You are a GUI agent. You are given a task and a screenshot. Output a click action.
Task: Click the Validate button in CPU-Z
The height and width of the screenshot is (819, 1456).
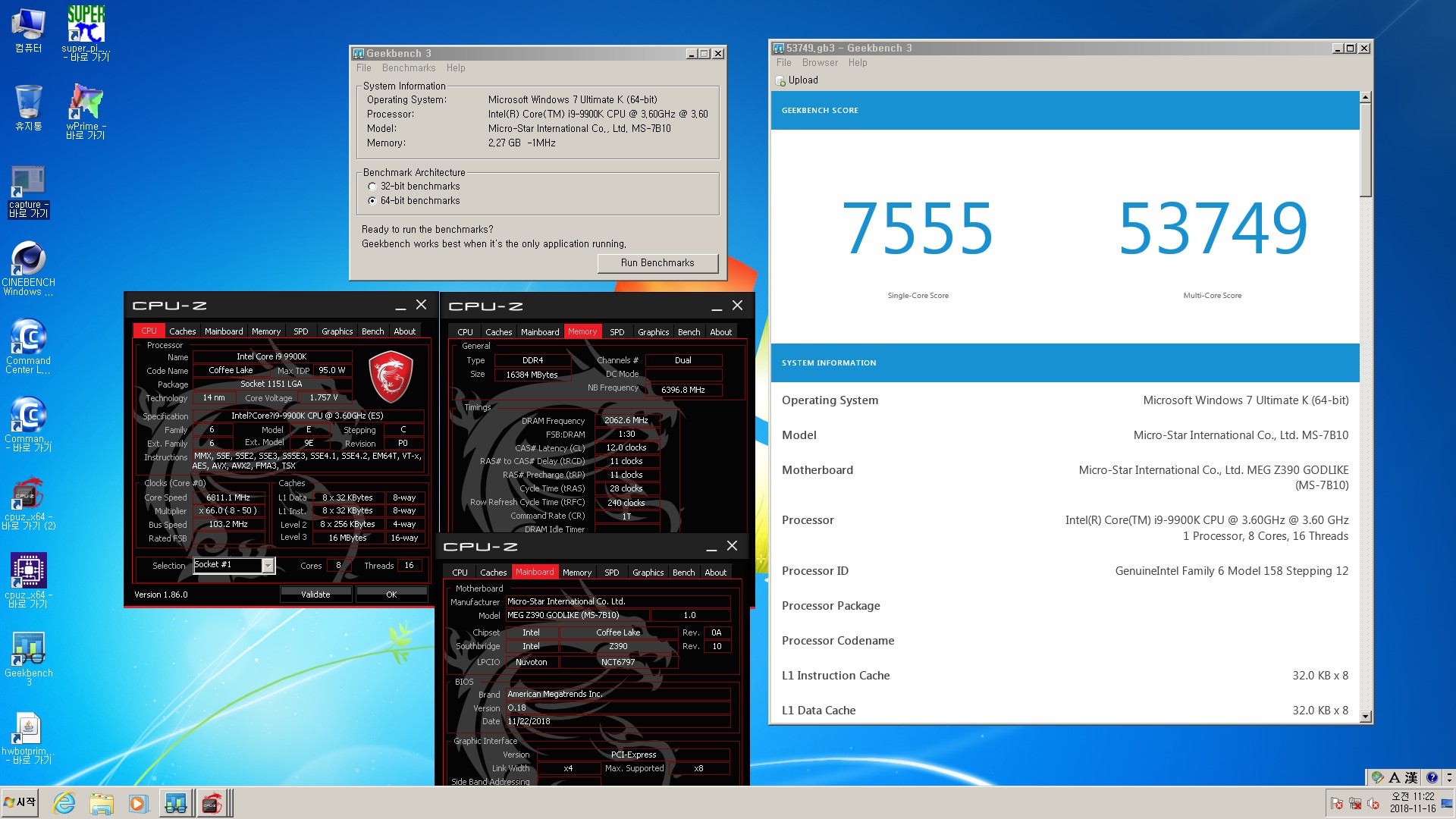click(x=315, y=595)
